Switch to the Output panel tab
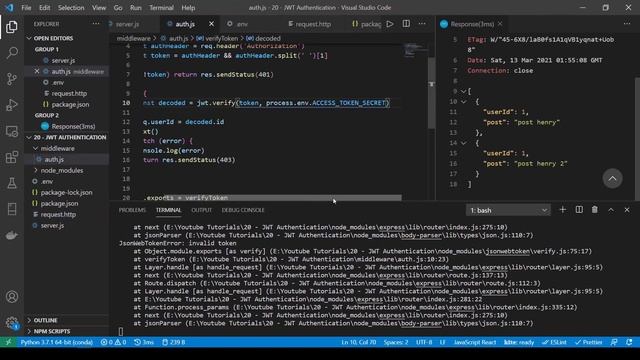This screenshot has height=360, width=640. [x=202, y=210]
